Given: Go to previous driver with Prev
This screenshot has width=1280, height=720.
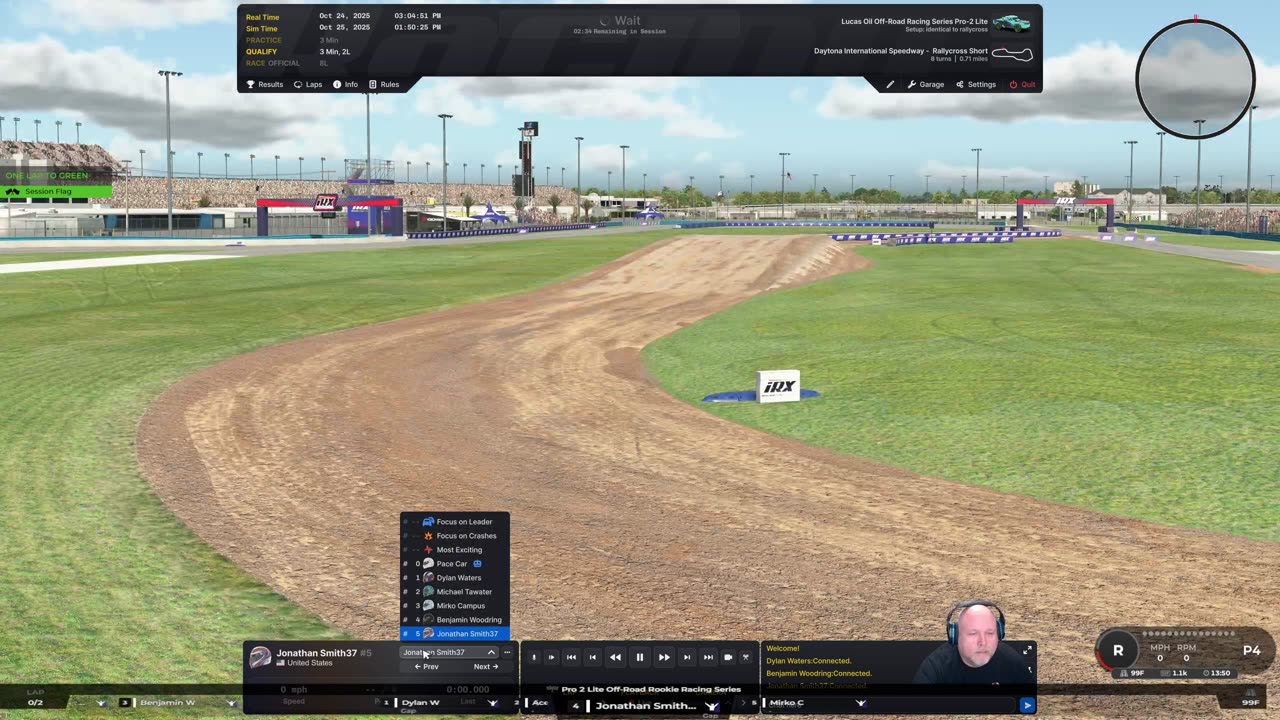Looking at the screenshot, I should [x=427, y=666].
